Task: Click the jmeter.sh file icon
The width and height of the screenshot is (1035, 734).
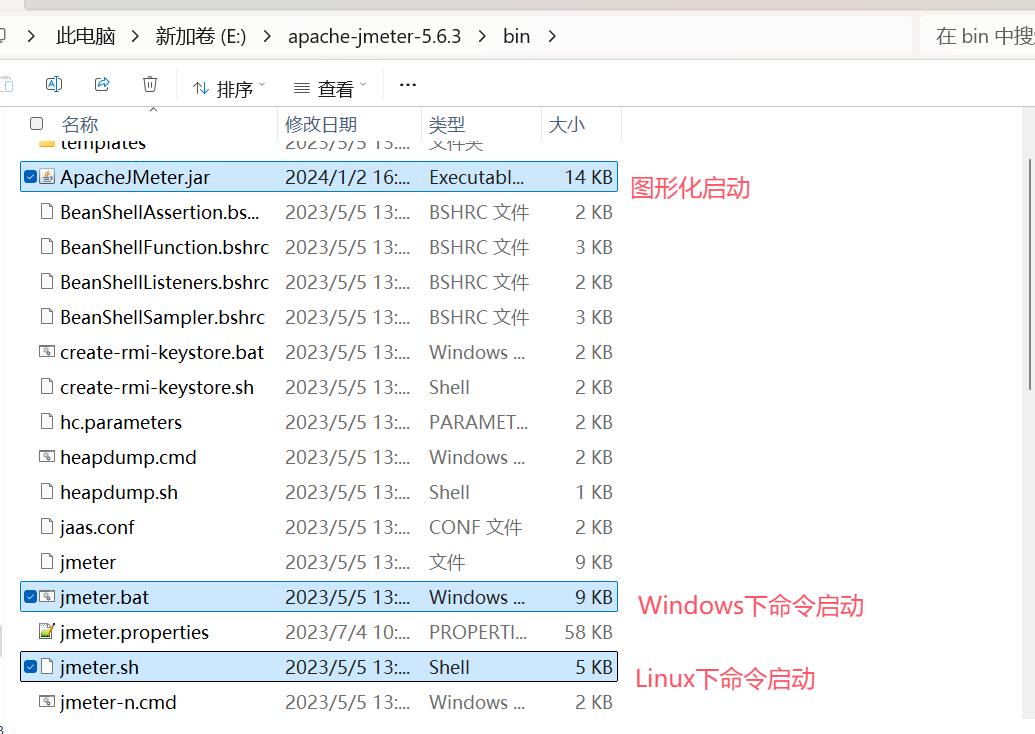Action: tap(47, 667)
